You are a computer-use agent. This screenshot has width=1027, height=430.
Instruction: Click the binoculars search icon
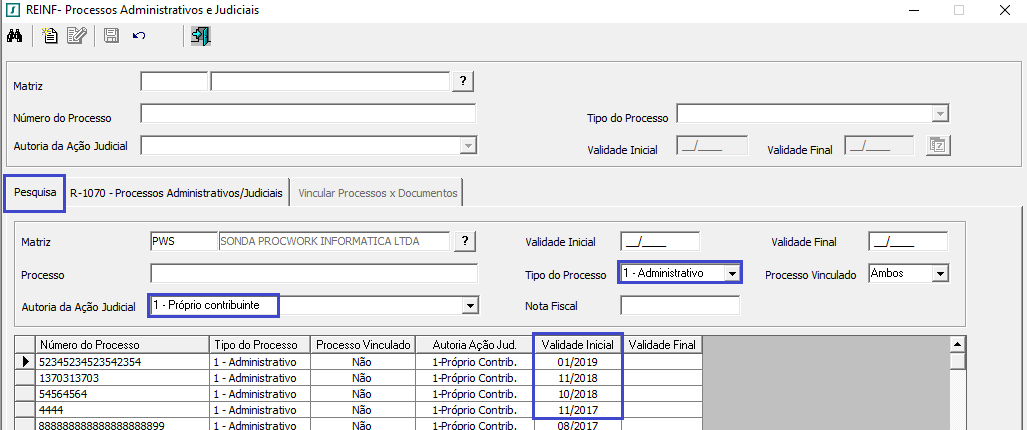pyautogui.click(x=15, y=36)
